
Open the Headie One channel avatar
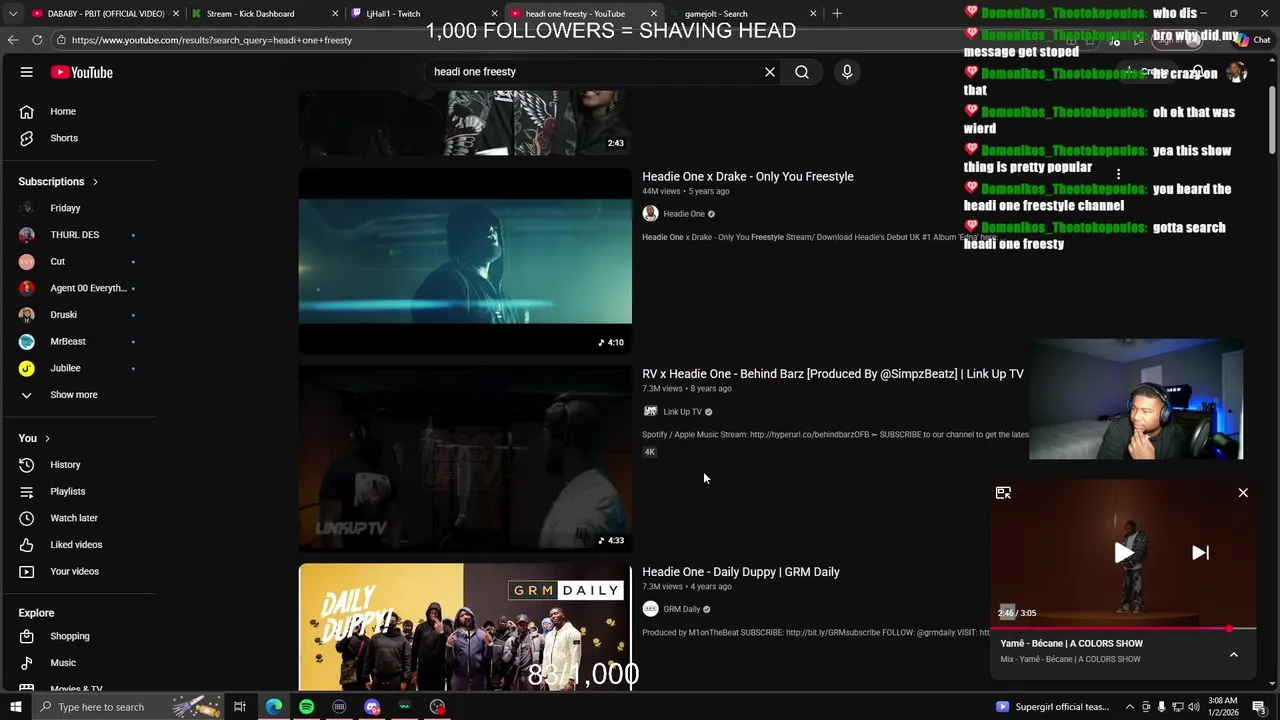[650, 213]
